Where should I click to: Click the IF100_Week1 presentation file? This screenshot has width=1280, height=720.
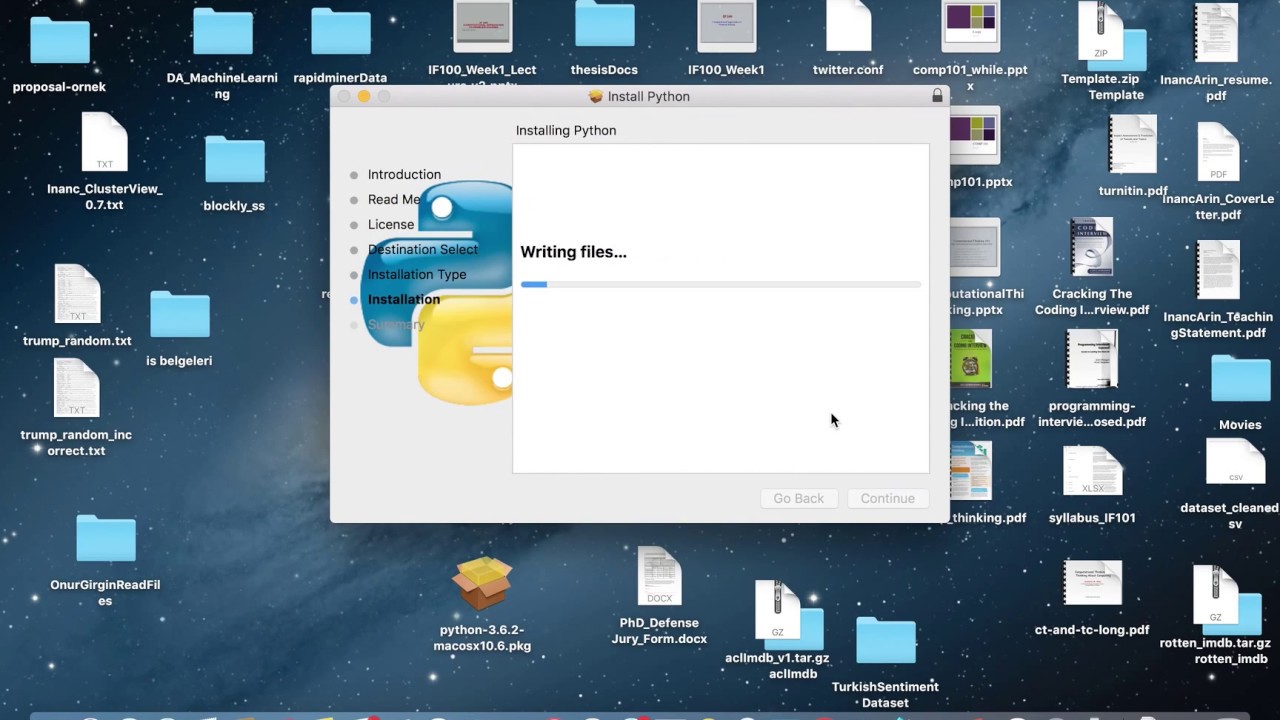click(727, 27)
